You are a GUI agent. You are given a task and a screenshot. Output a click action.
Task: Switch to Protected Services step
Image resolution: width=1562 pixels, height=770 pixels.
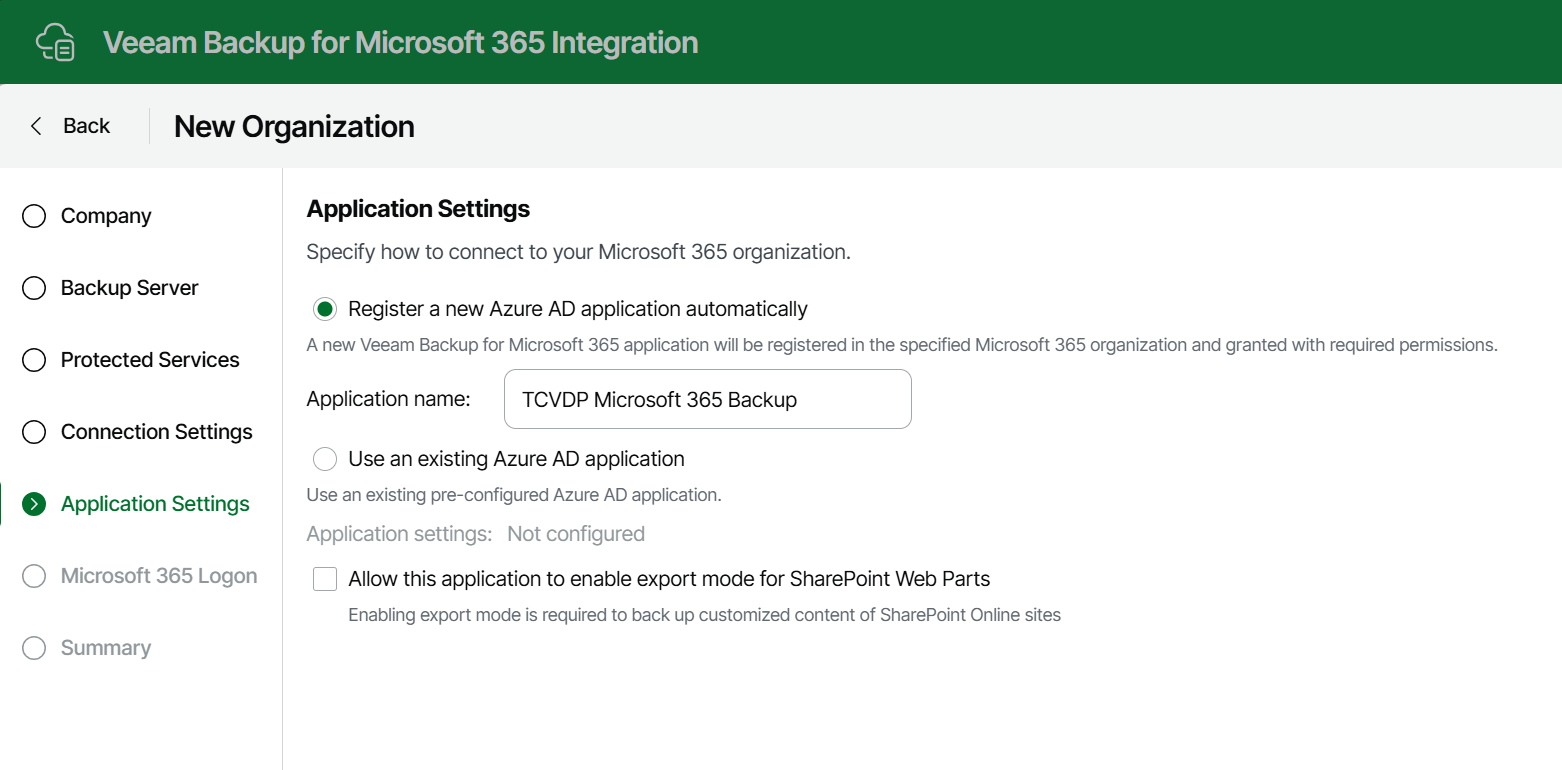click(150, 361)
